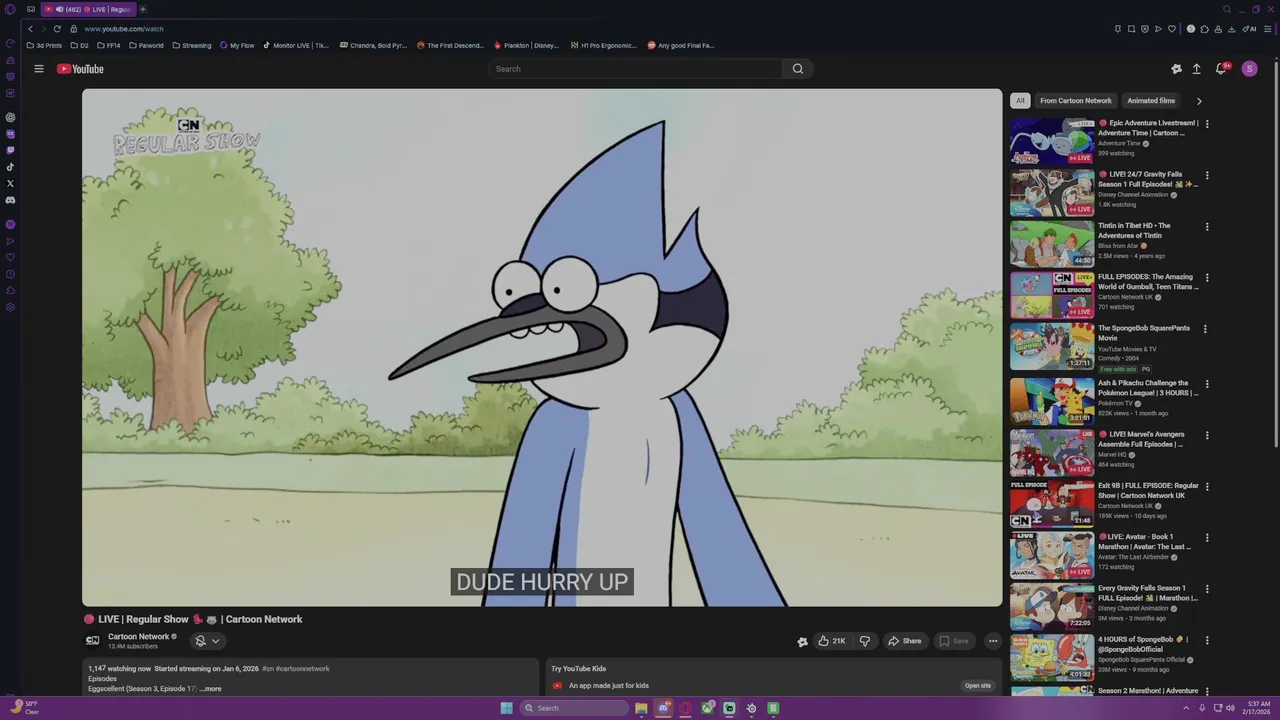This screenshot has height=720, width=1280.
Task: Like the video with thumbs up 21K
Action: 831,641
